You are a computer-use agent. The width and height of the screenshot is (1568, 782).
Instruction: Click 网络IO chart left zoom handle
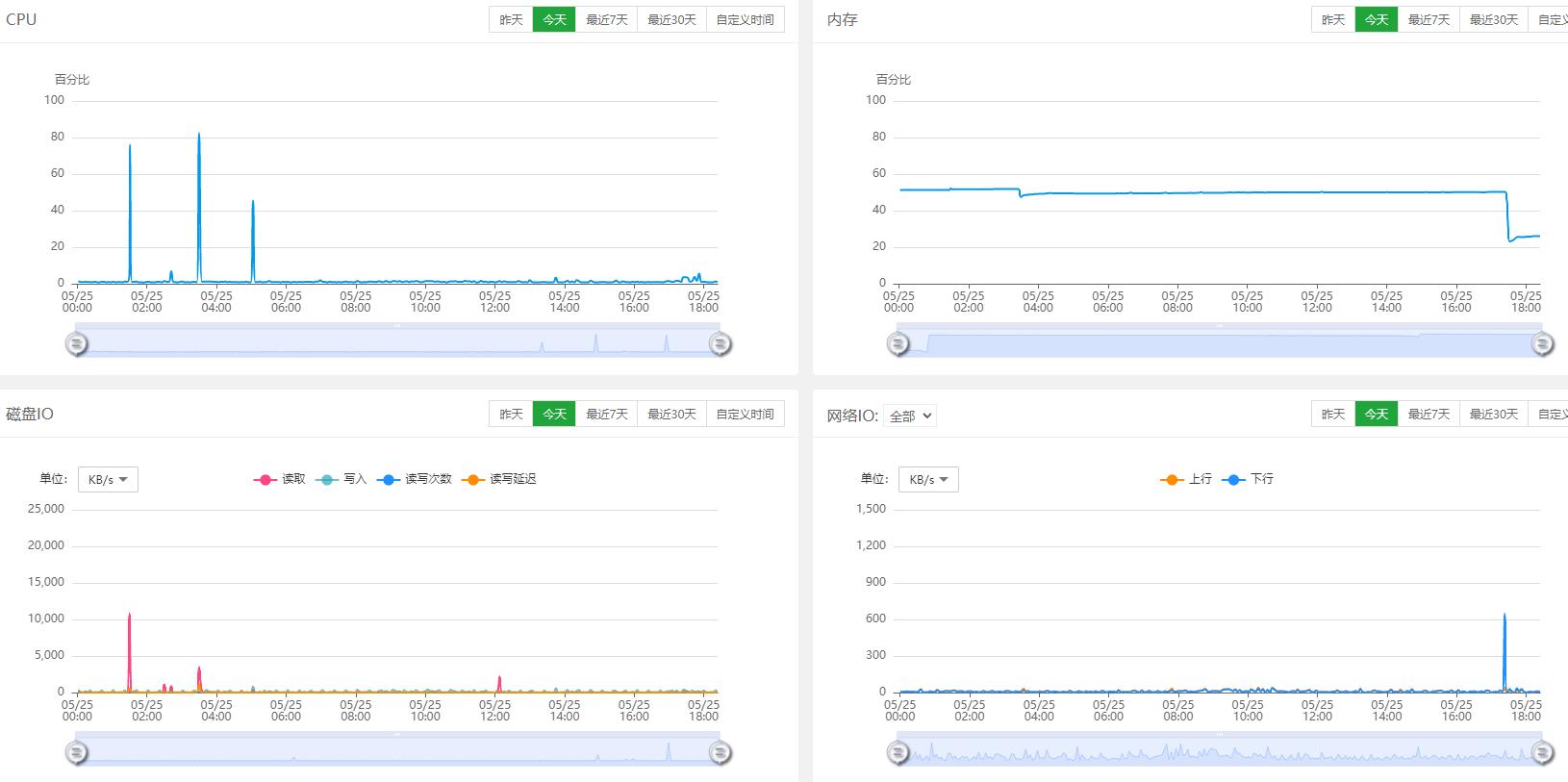[898, 753]
